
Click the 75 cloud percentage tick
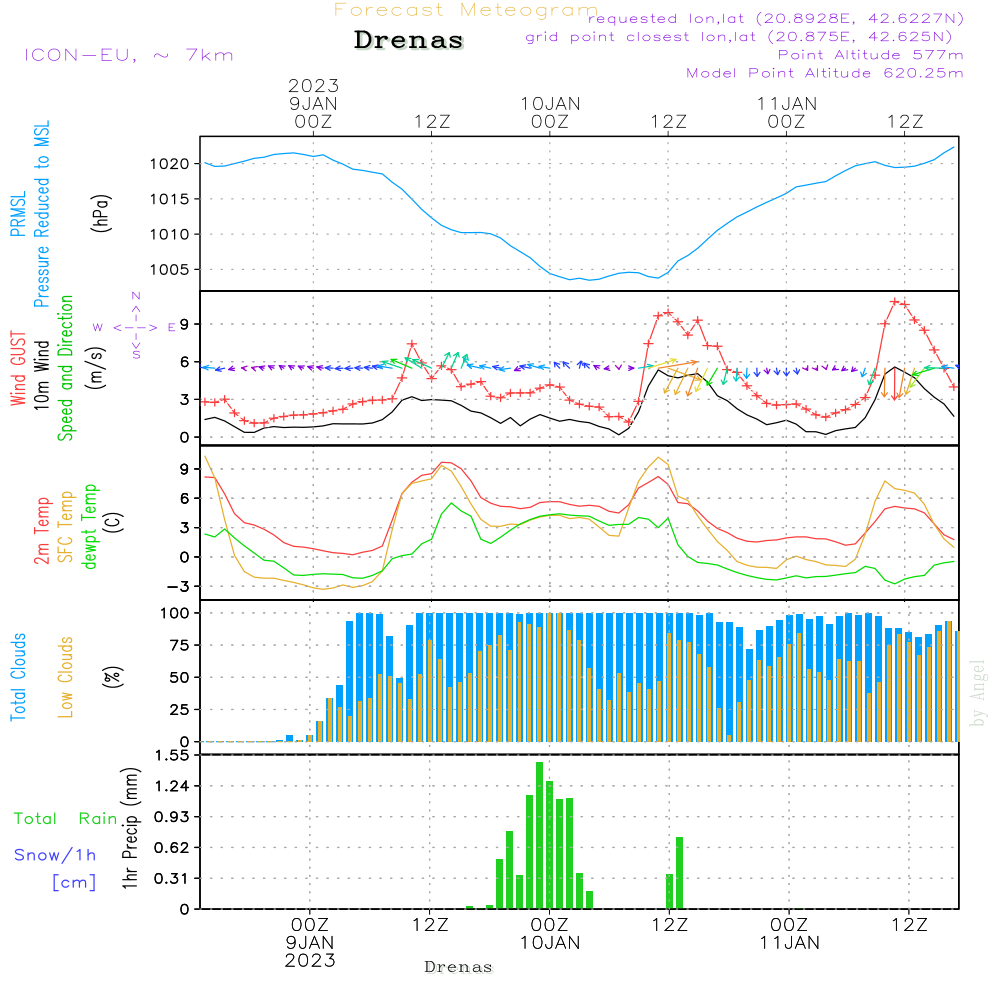pos(180,645)
